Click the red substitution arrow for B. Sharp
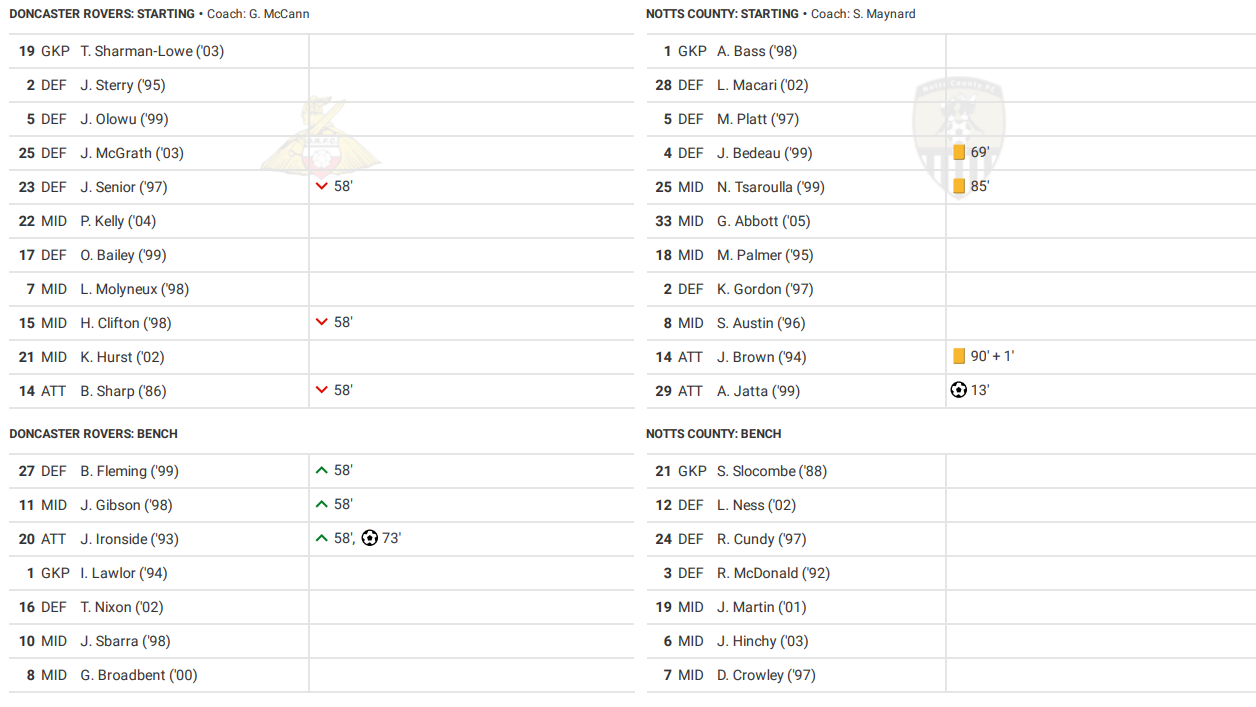 point(322,391)
